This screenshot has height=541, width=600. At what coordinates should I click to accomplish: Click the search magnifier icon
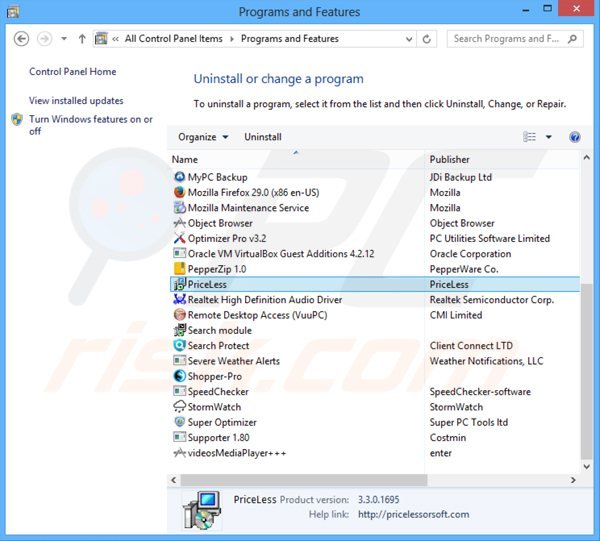pyautogui.click(x=572, y=39)
